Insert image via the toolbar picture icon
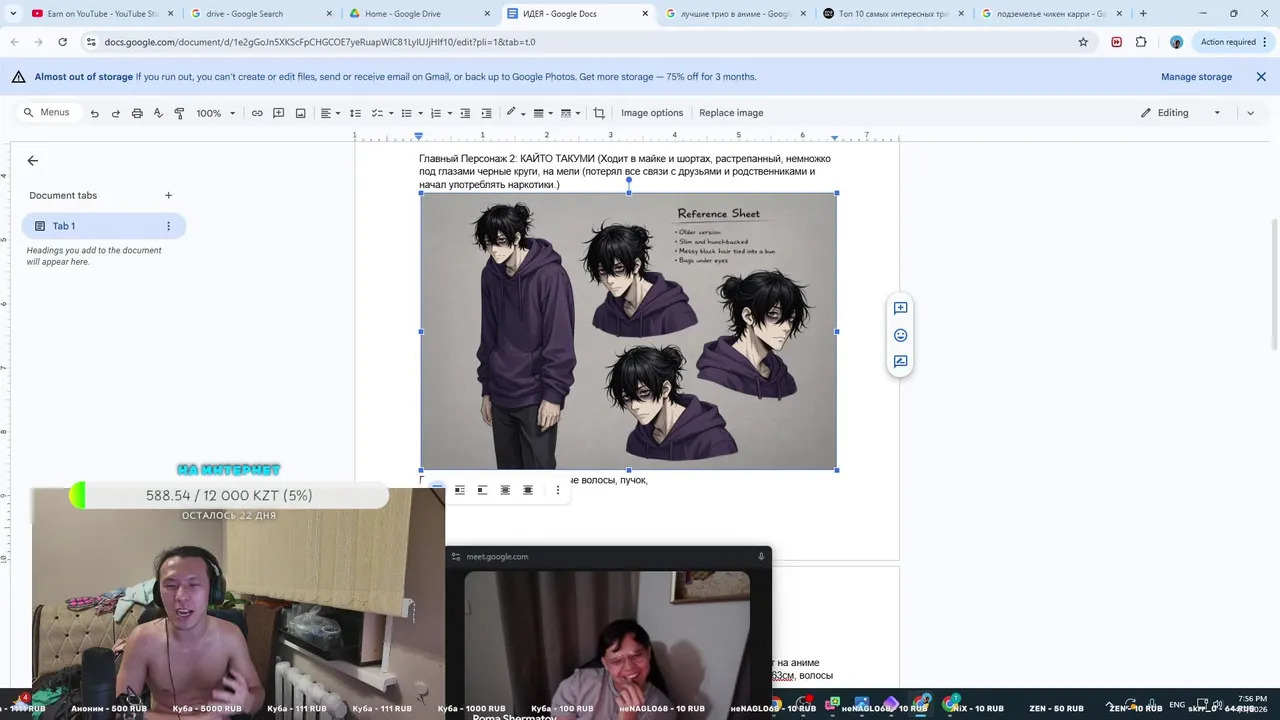1280x720 pixels. (x=300, y=113)
